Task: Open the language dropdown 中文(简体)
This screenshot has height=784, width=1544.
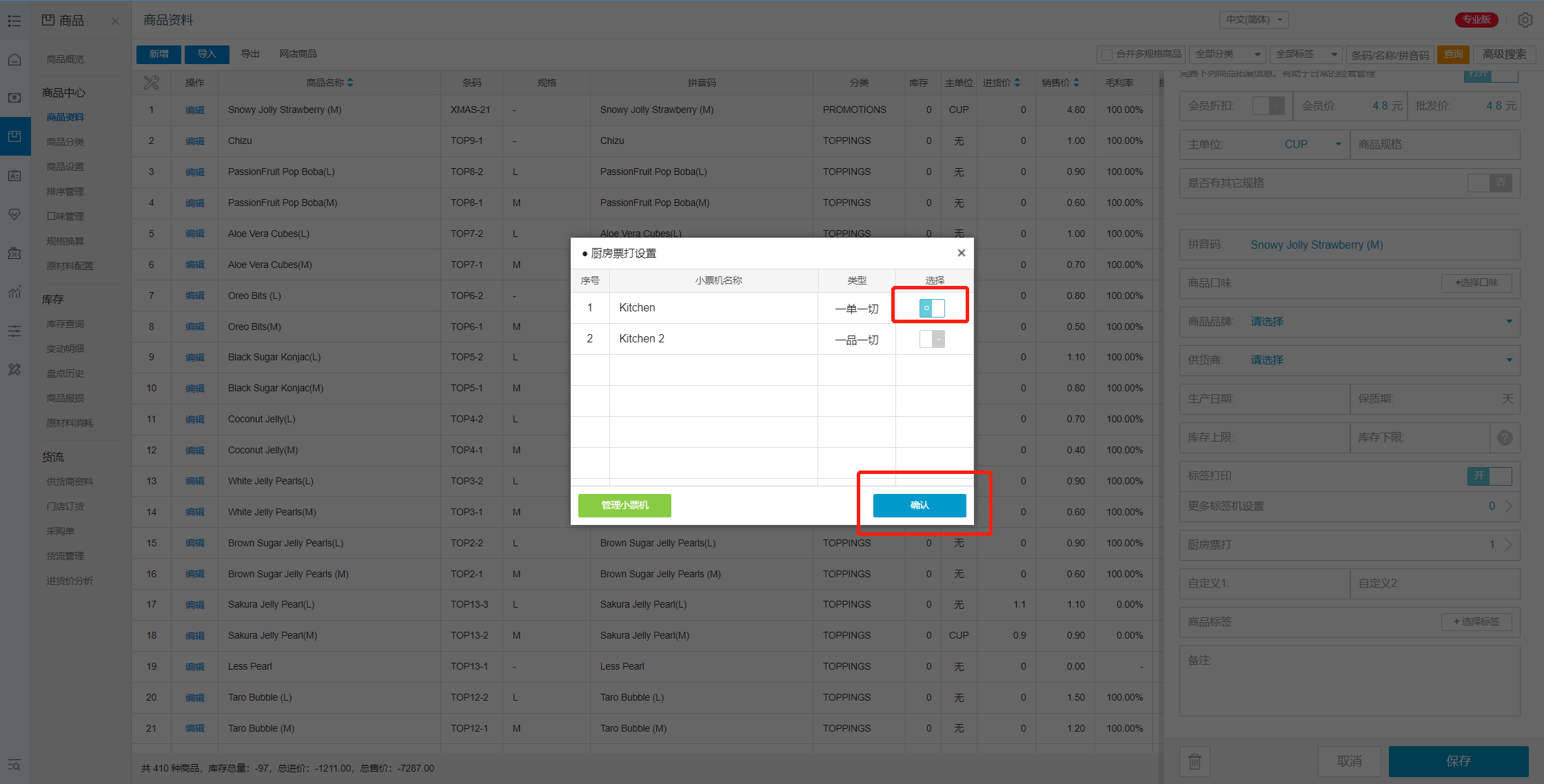Action: (x=1254, y=19)
